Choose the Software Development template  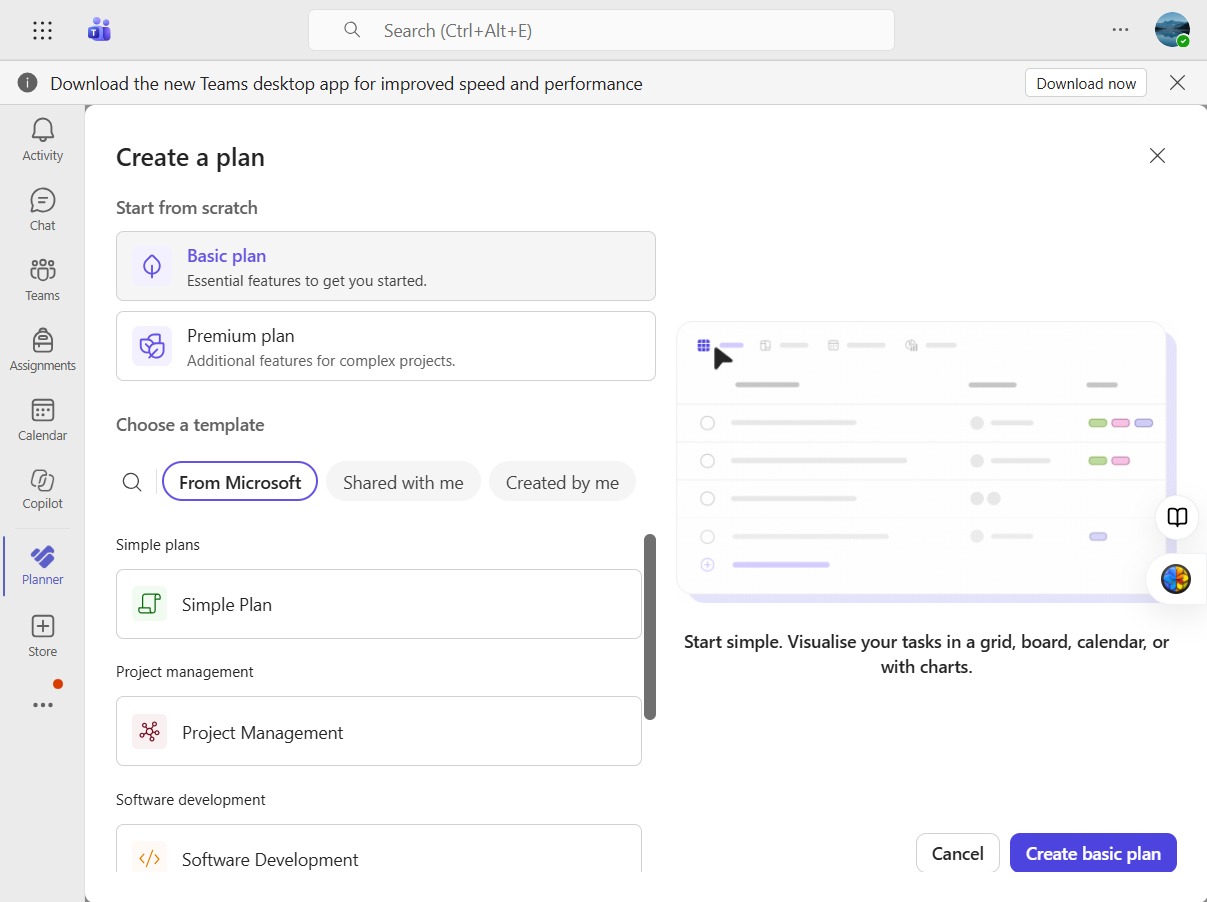click(379, 849)
